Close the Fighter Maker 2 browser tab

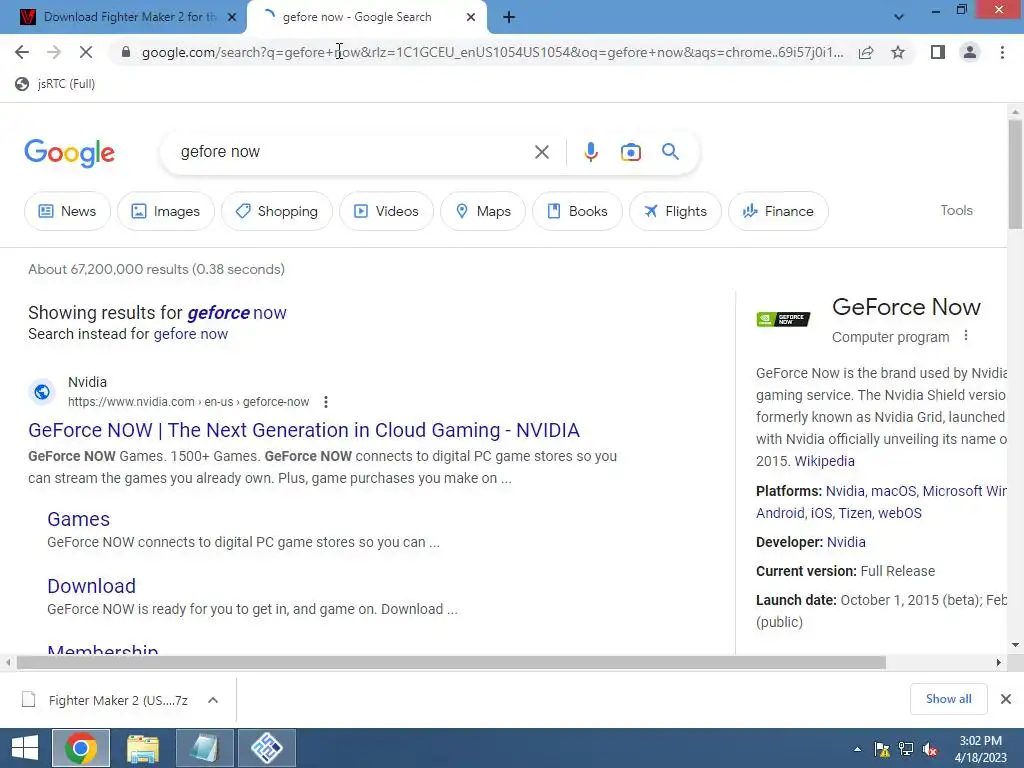[232, 18]
